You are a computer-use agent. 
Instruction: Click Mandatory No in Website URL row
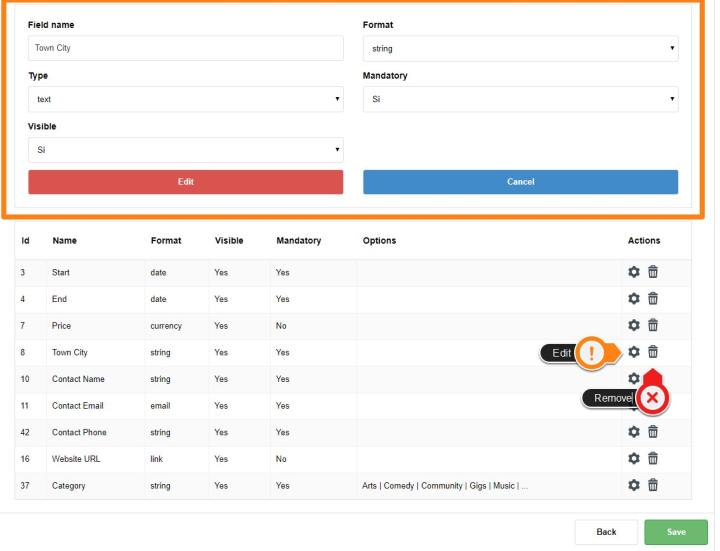pyautogui.click(x=281, y=459)
